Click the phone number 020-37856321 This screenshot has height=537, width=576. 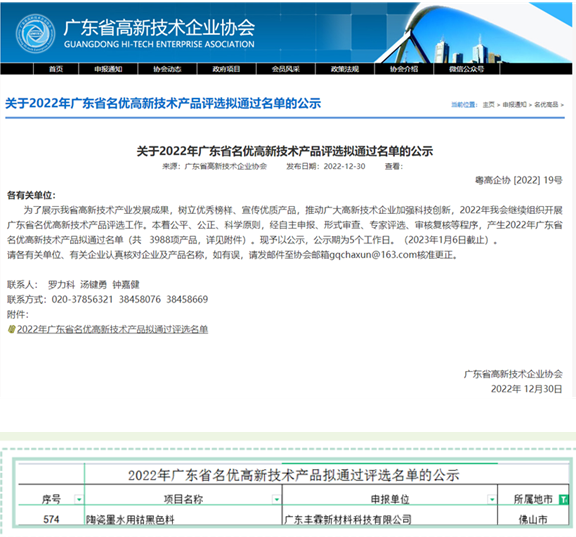[x=82, y=299]
